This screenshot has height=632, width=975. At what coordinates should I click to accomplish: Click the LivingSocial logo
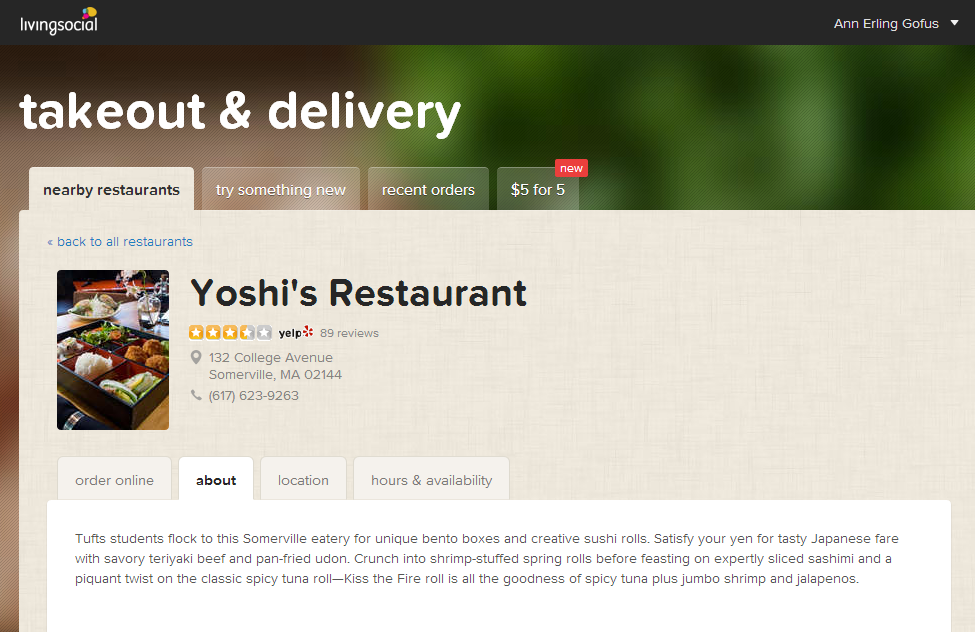pyautogui.click(x=59, y=21)
